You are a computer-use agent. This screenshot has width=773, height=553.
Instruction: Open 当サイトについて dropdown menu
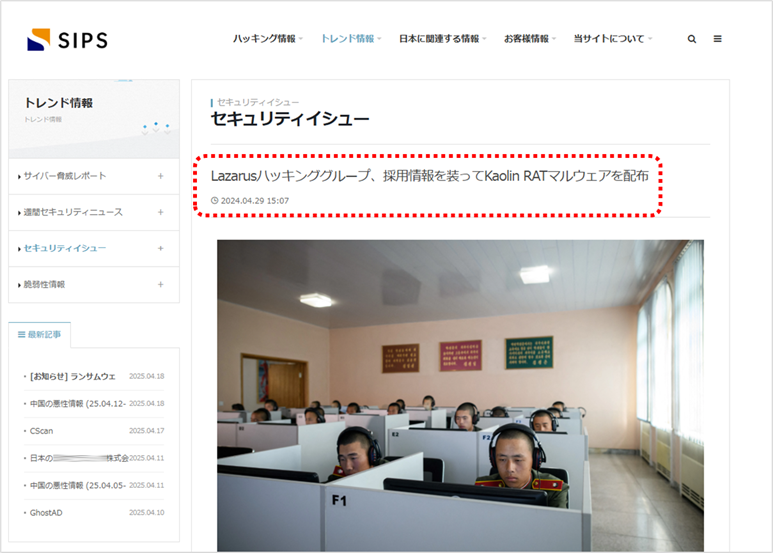(x=612, y=39)
